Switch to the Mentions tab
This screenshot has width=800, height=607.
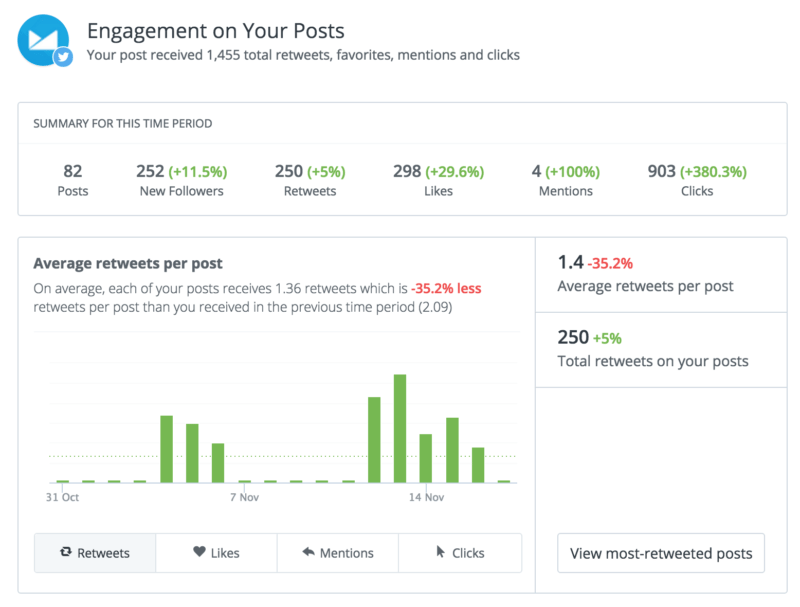click(x=338, y=552)
